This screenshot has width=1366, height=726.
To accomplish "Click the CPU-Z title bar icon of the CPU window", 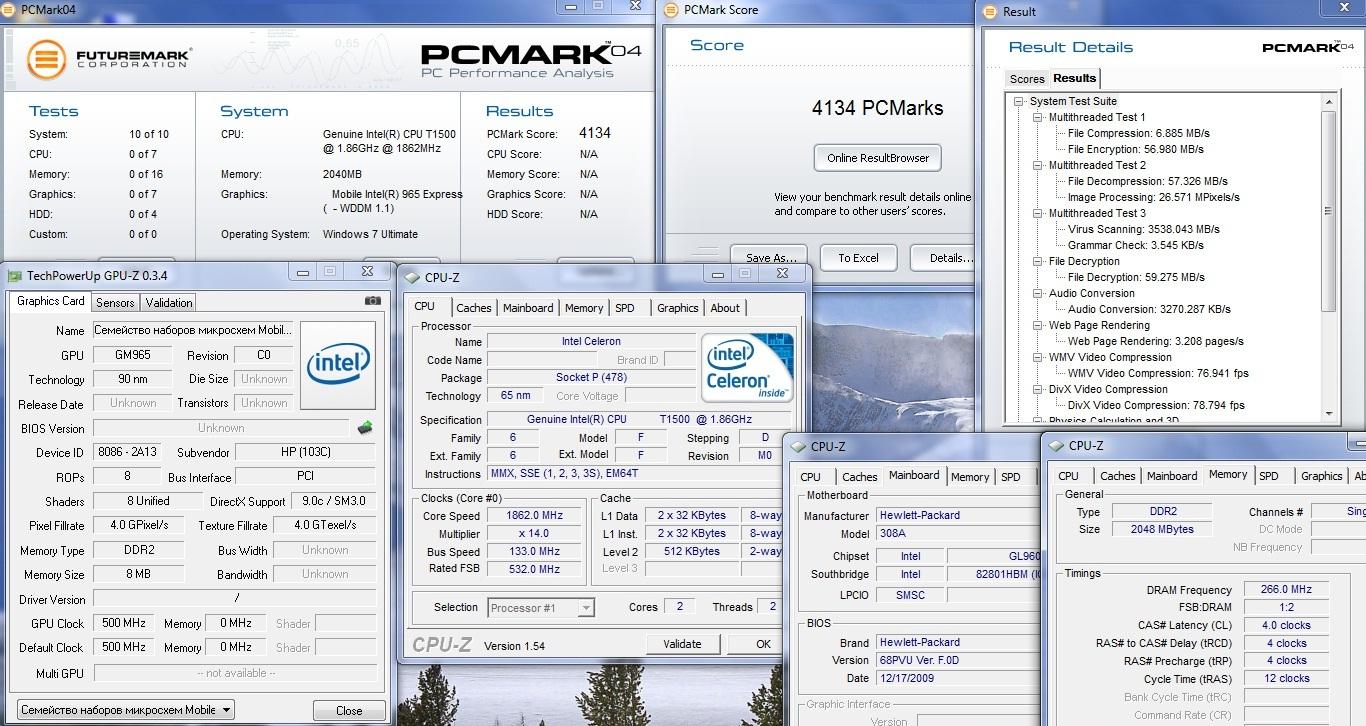I will coord(412,278).
